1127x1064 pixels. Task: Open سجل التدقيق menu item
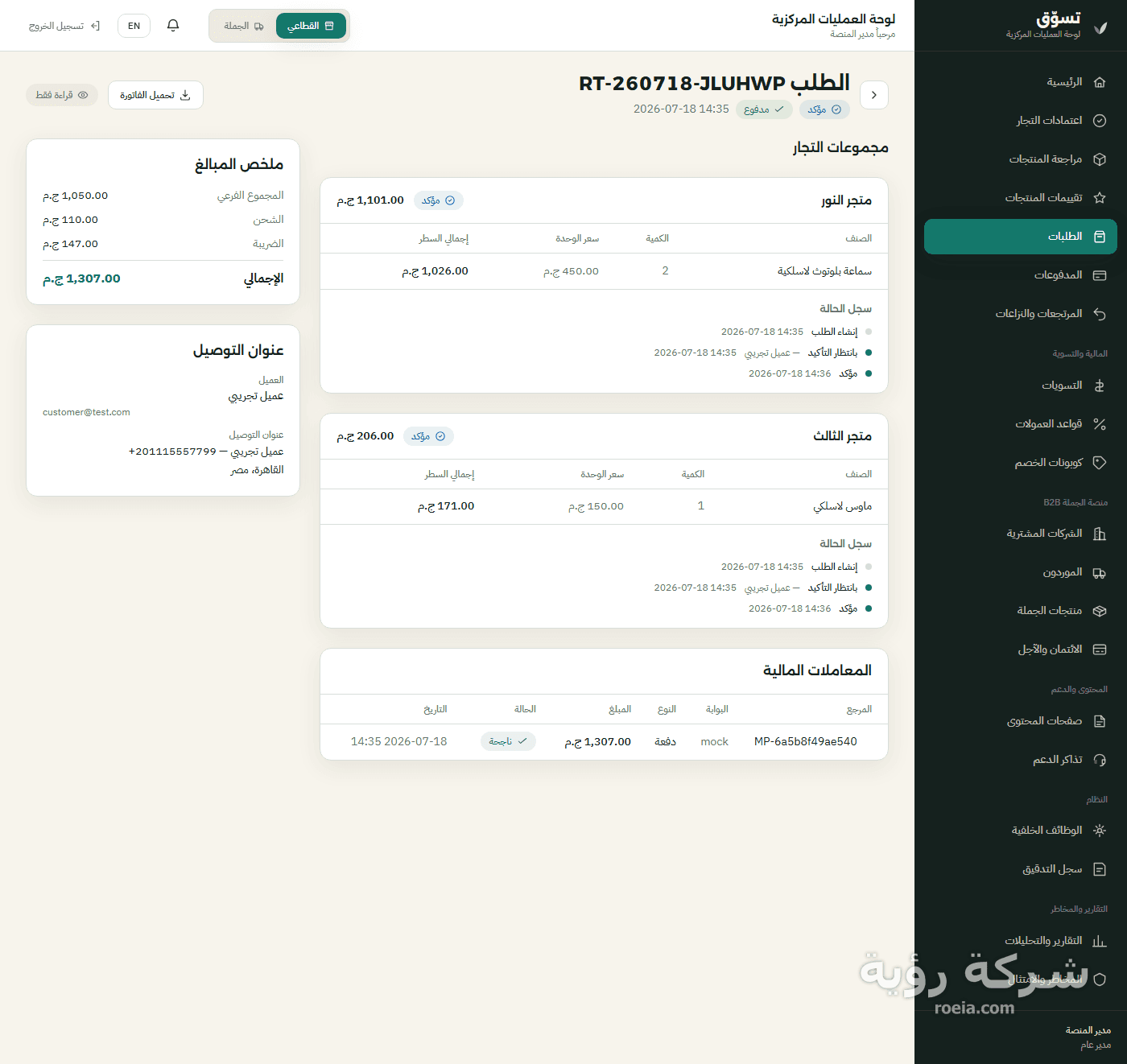point(1020,869)
